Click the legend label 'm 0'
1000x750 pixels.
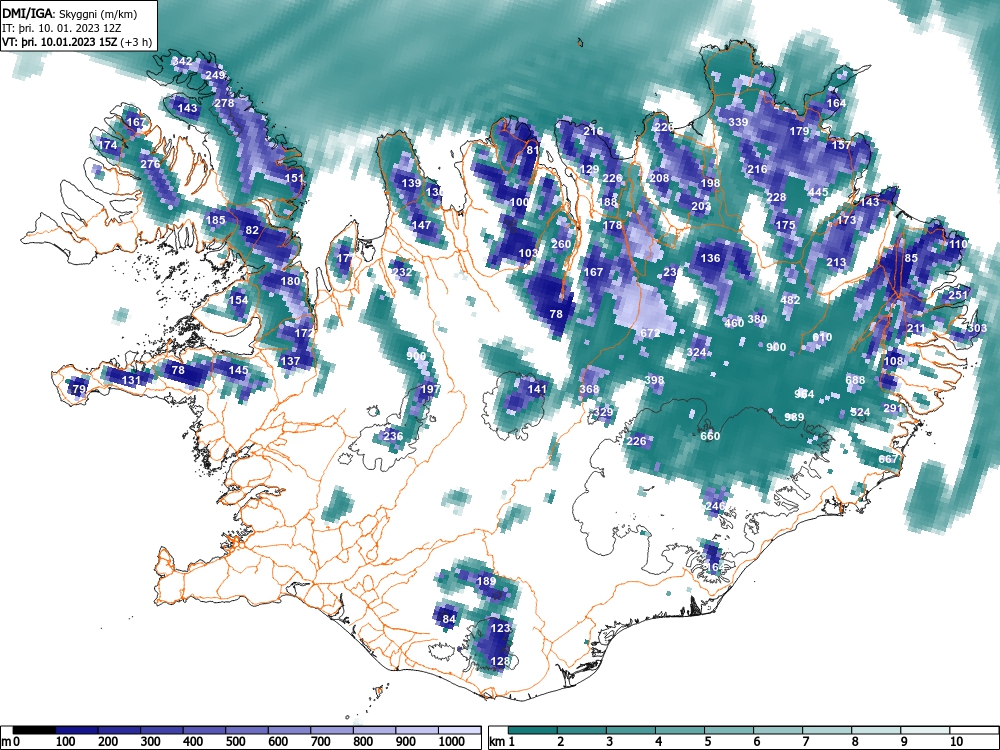(x=11, y=742)
